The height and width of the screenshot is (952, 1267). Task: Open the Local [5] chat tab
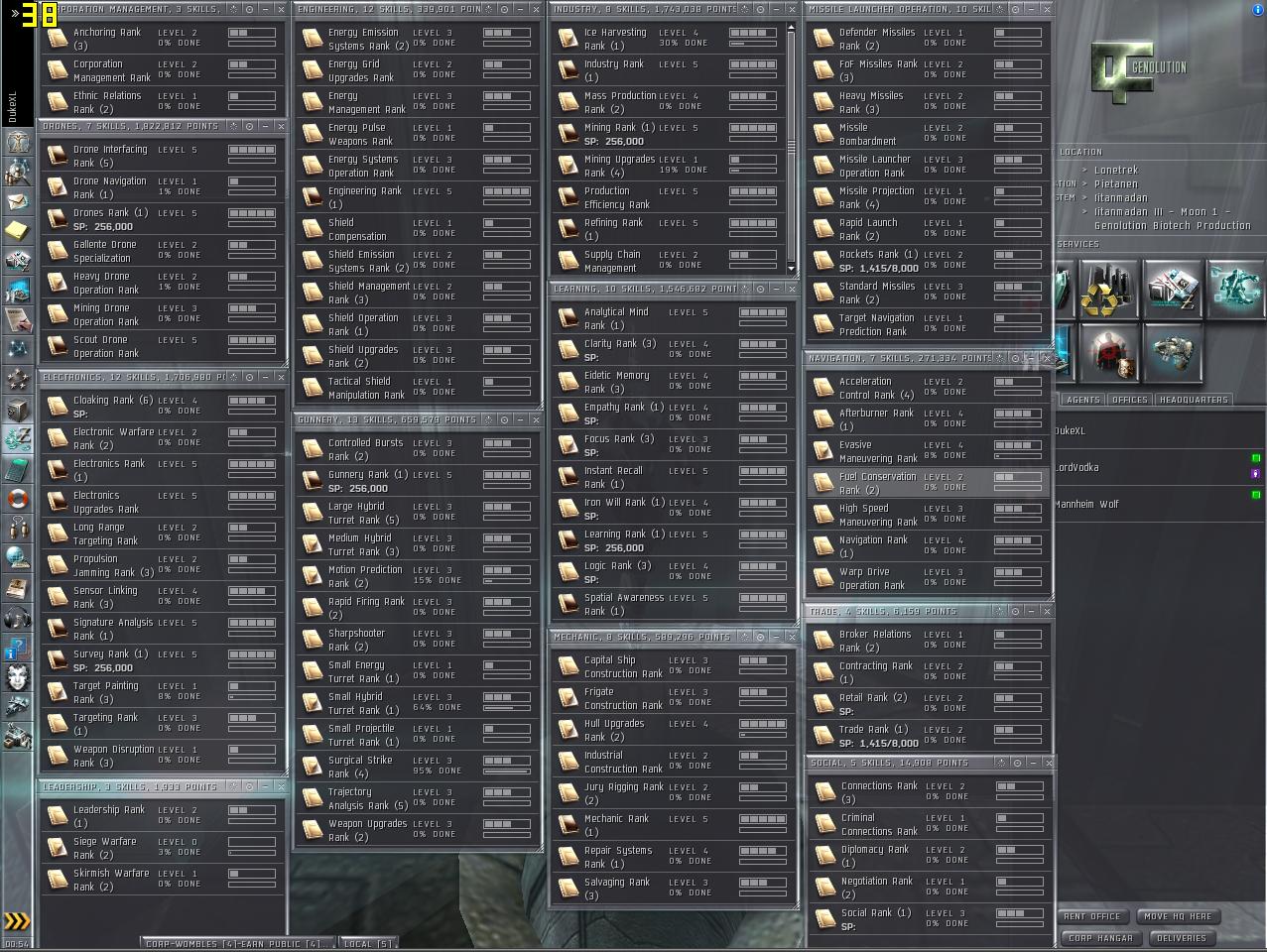[x=368, y=943]
